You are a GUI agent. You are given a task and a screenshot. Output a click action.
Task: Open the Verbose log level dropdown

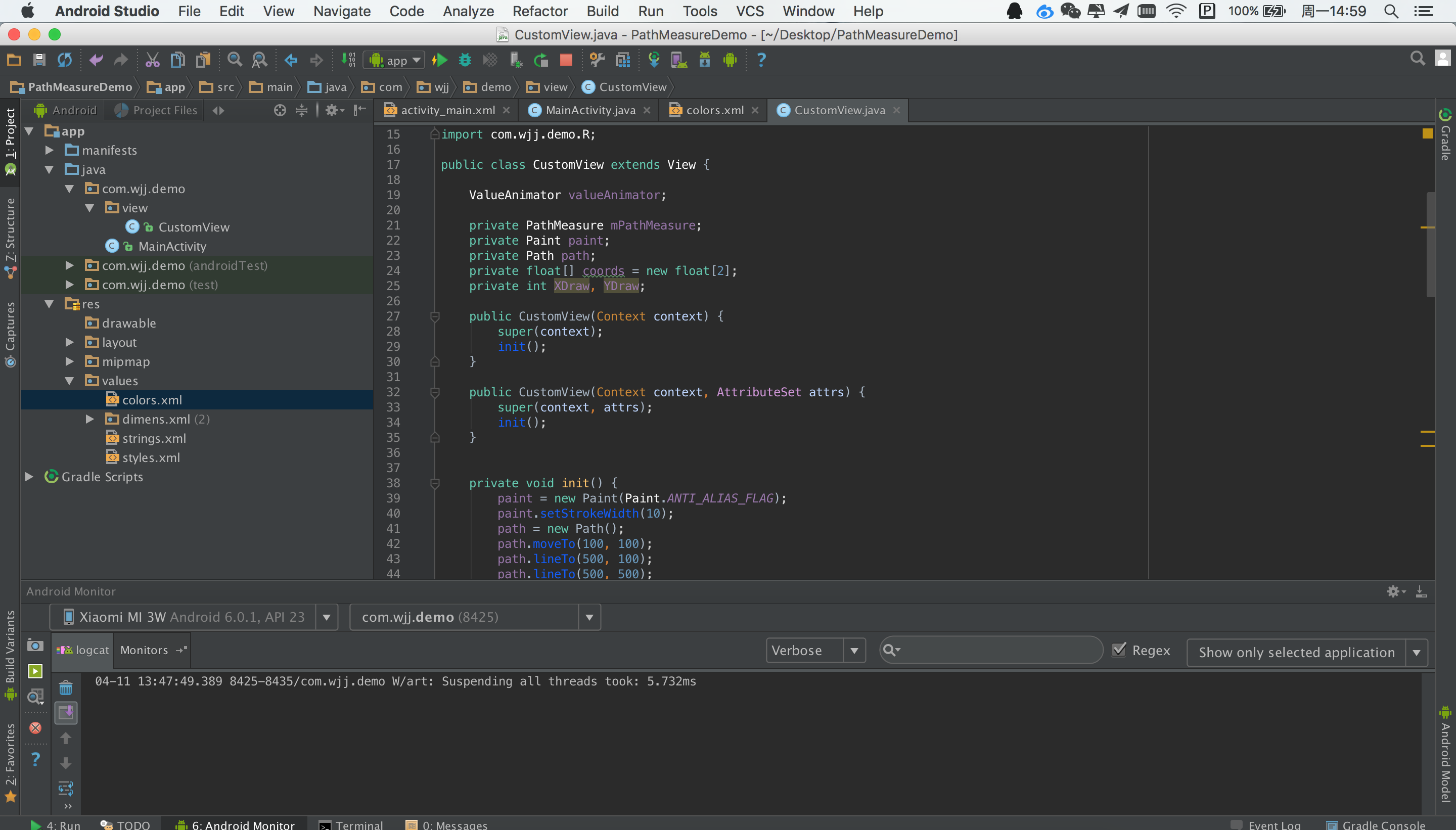(x=815, y=651)
